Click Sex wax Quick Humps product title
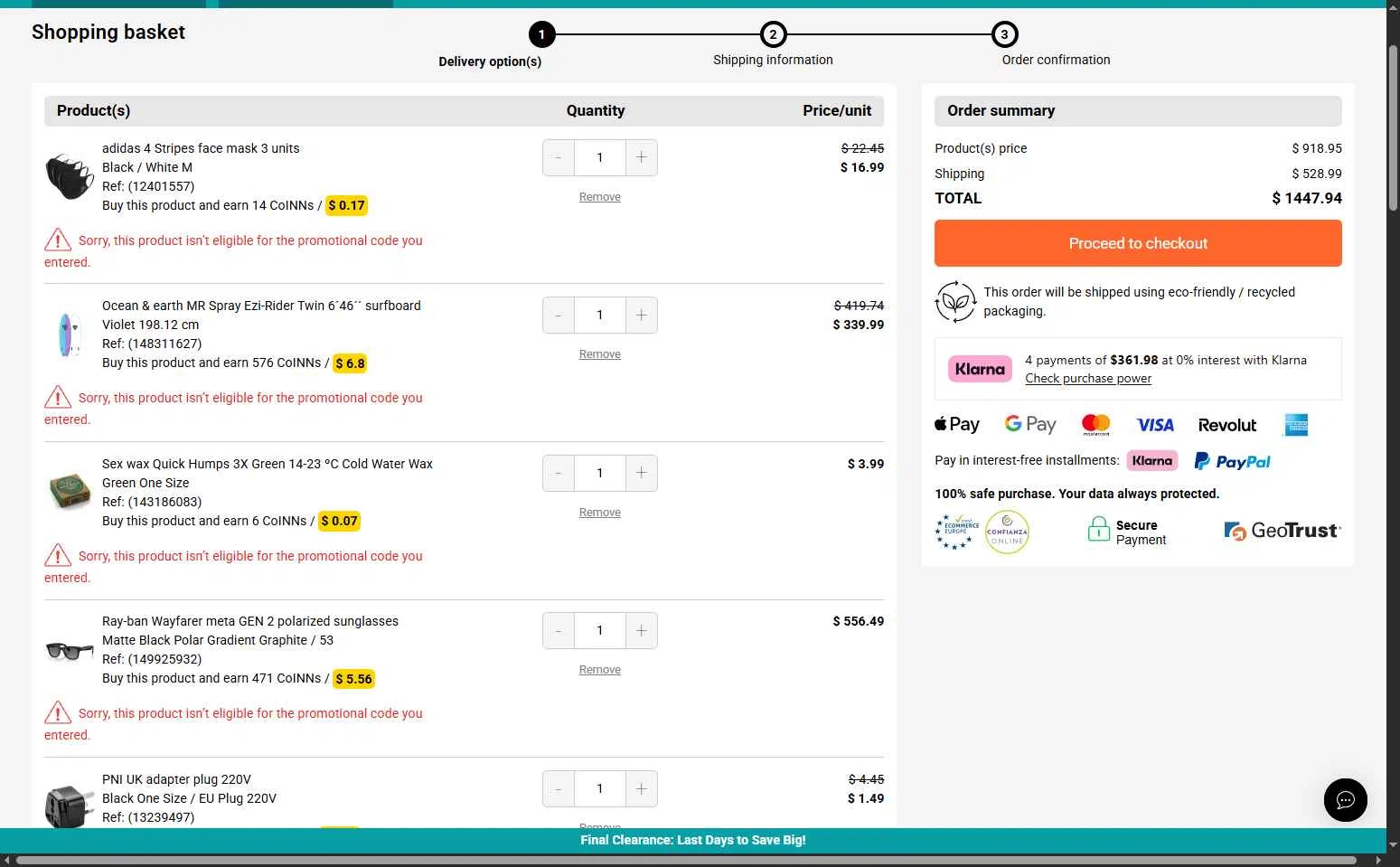Viewport: 1400px width, 867px height. [268, 464]
